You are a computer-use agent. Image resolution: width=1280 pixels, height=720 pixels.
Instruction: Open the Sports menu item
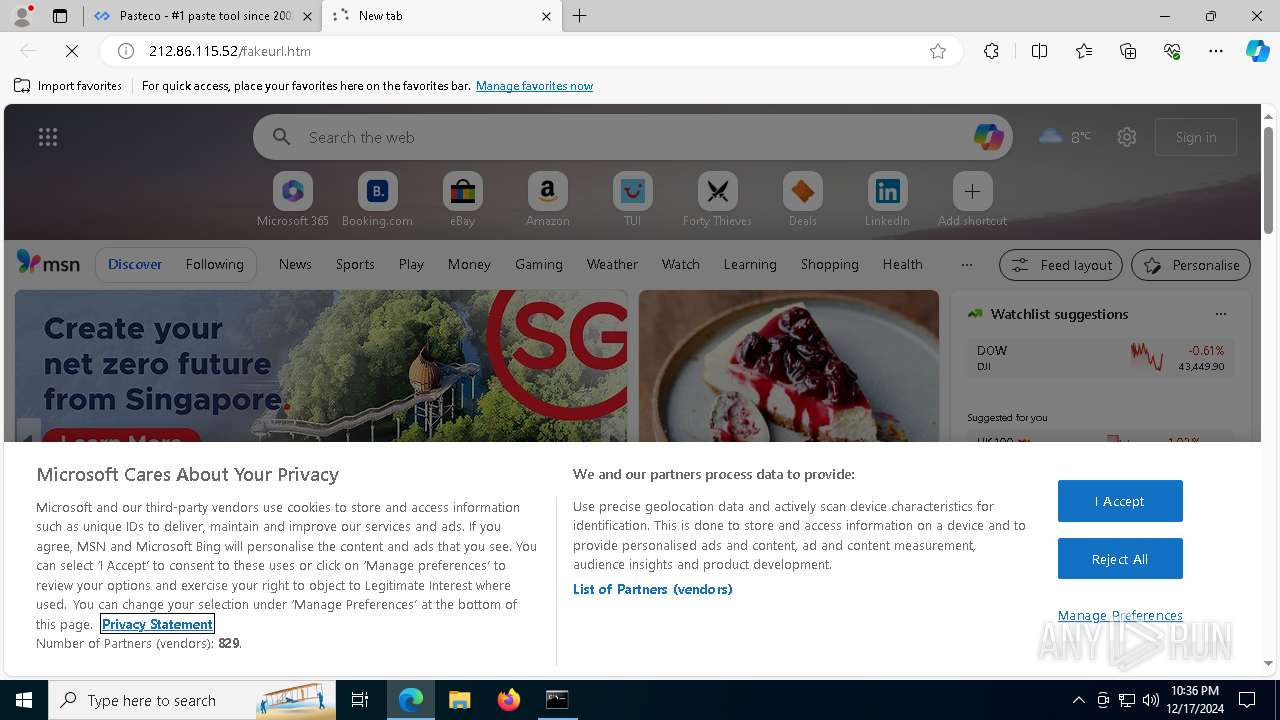[x=355, y=264]
